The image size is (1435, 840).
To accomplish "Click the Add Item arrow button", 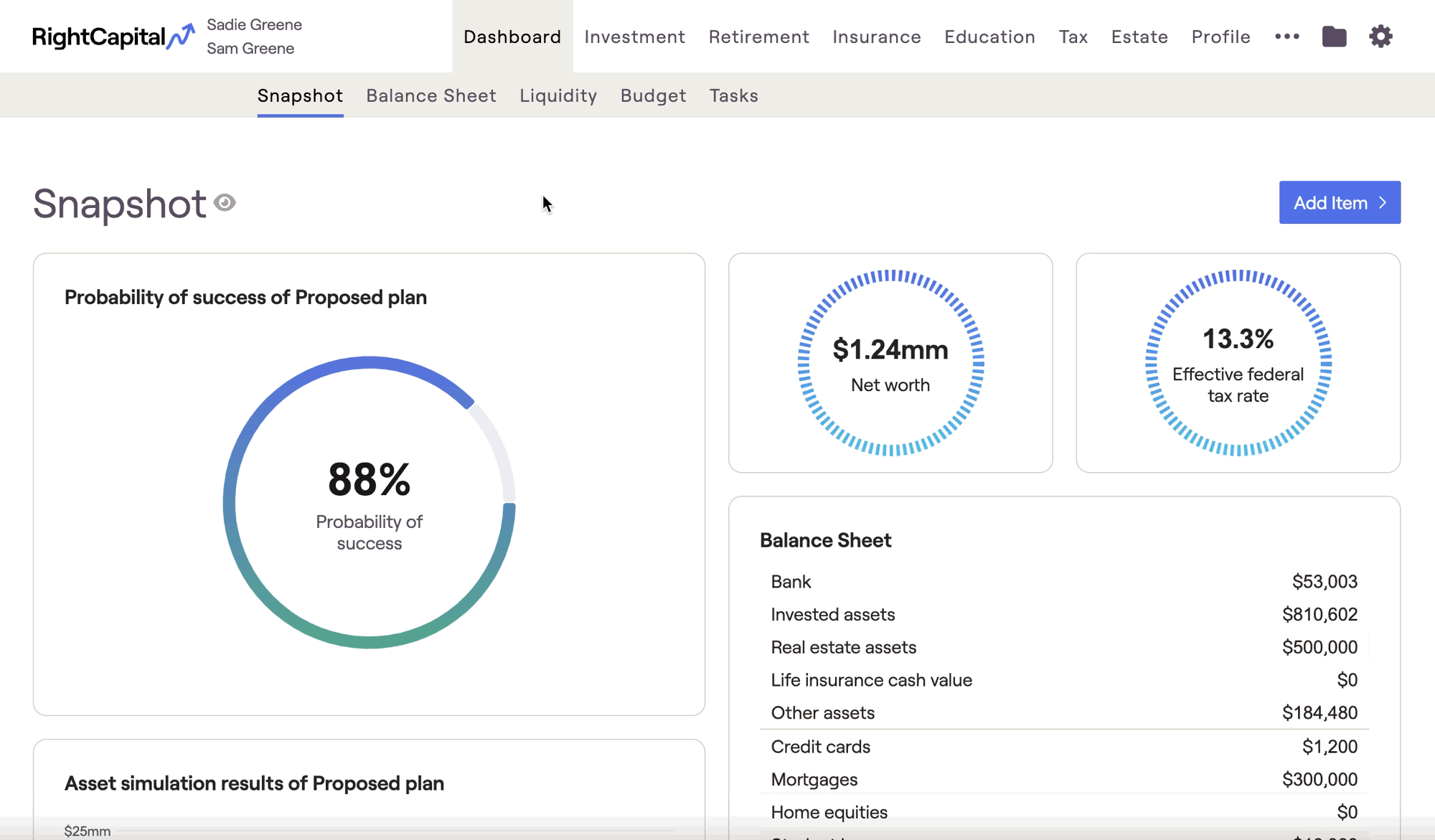I will pos(1339,202).
